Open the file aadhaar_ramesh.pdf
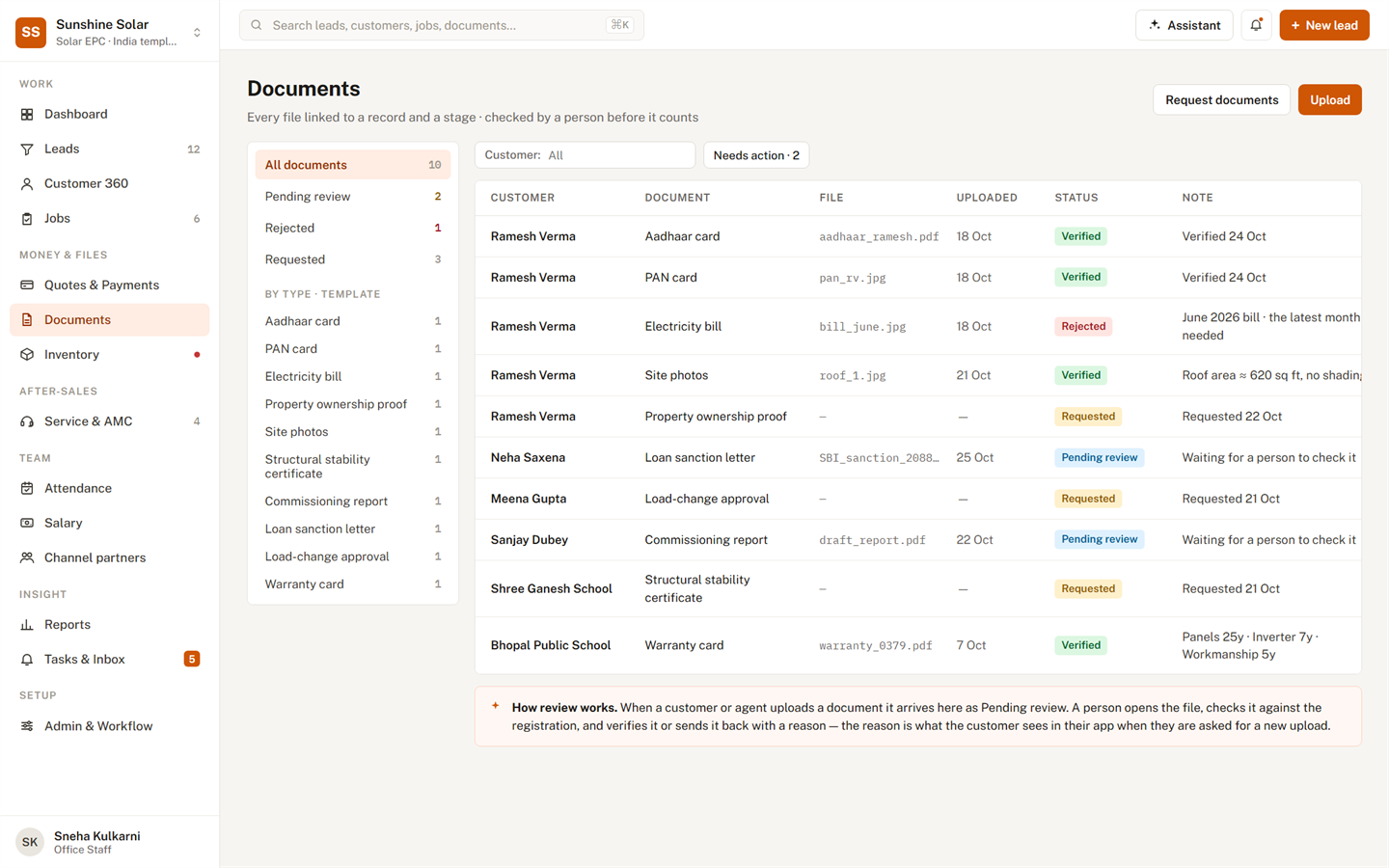Screen dimensions: 1389x868 (x=879, y=236)
